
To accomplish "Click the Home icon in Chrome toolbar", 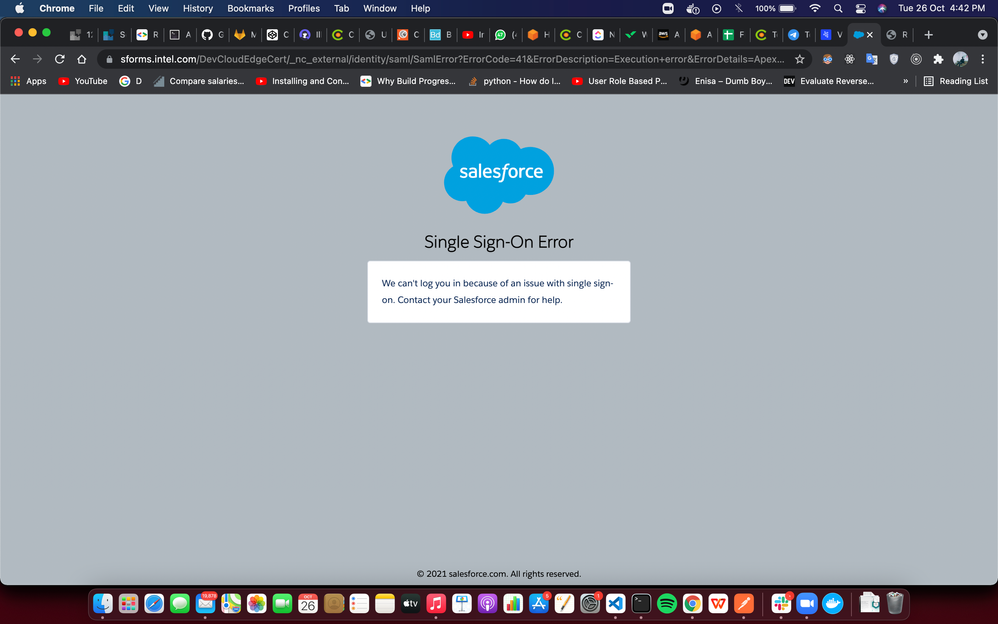I will (x=82, y=59).
